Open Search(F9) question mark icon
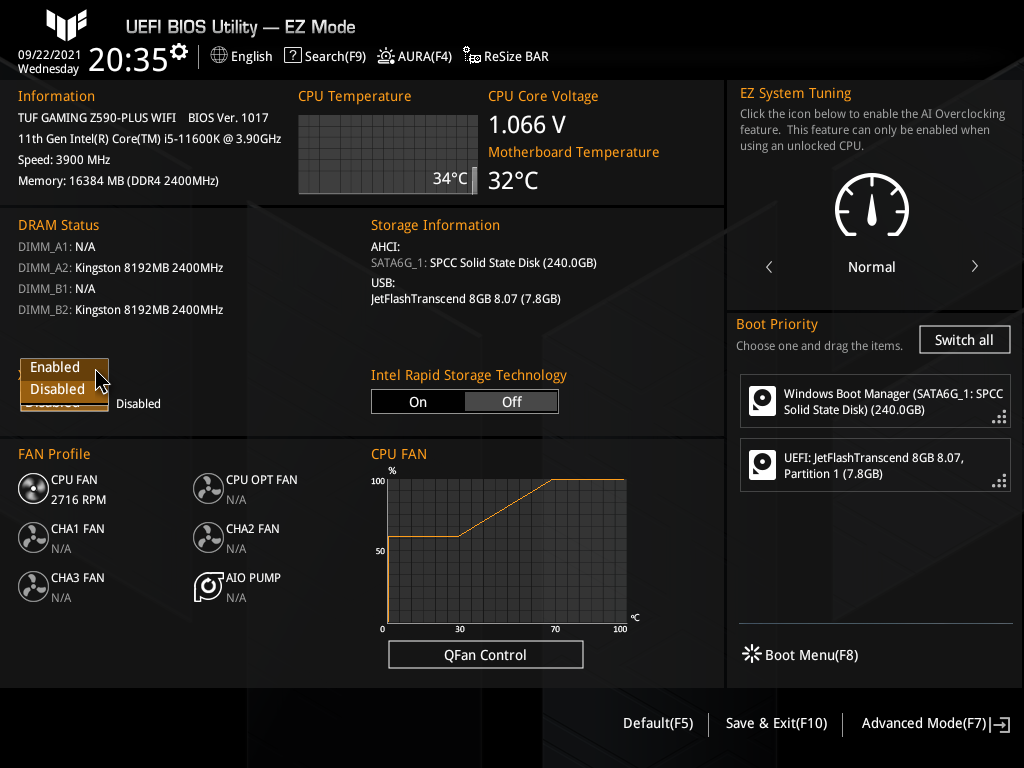Viewport: 1024px width, 768px height. 293,56
